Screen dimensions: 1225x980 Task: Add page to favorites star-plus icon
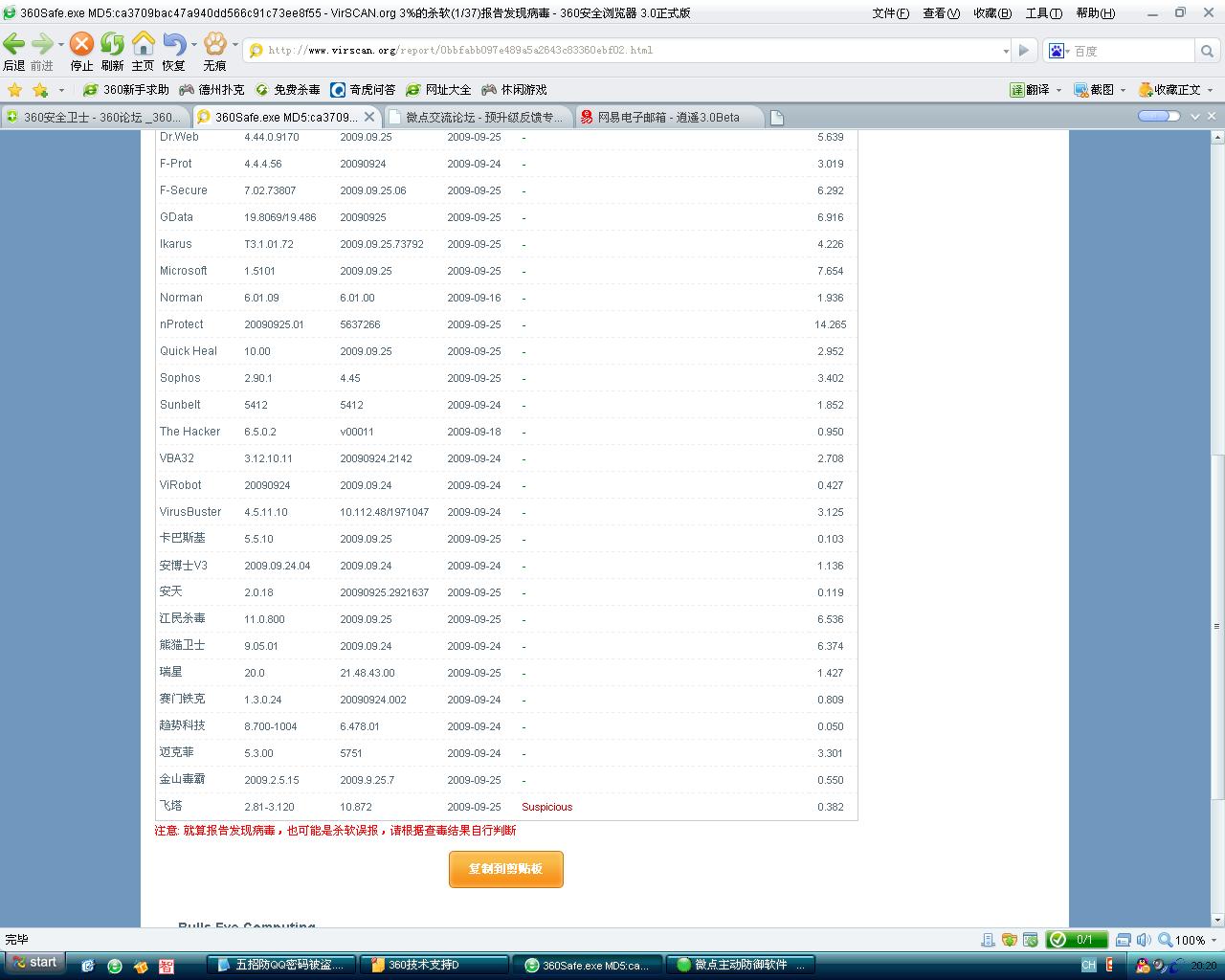(x=40, y=90)
